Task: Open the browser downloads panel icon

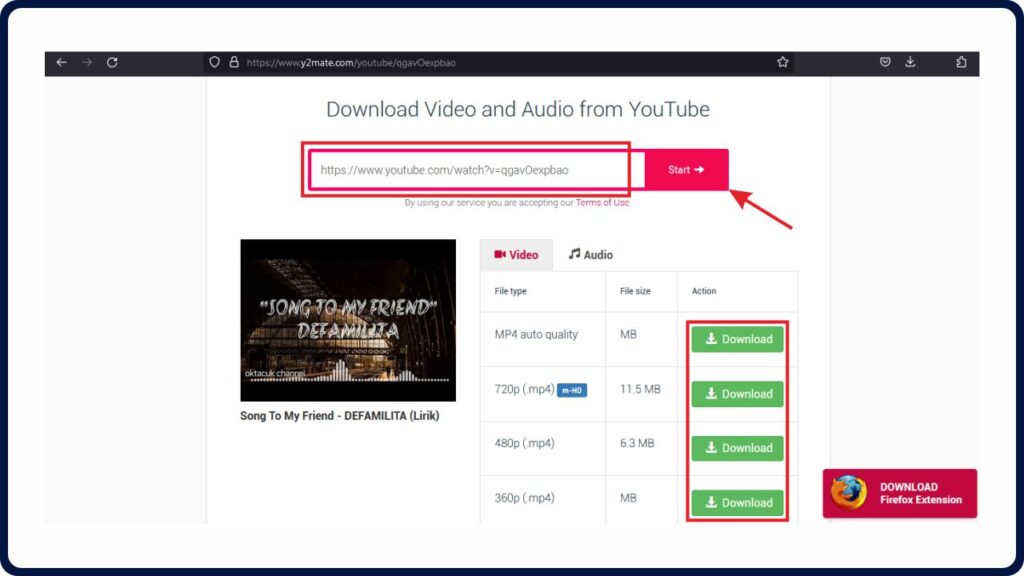Action: point(910,63)
